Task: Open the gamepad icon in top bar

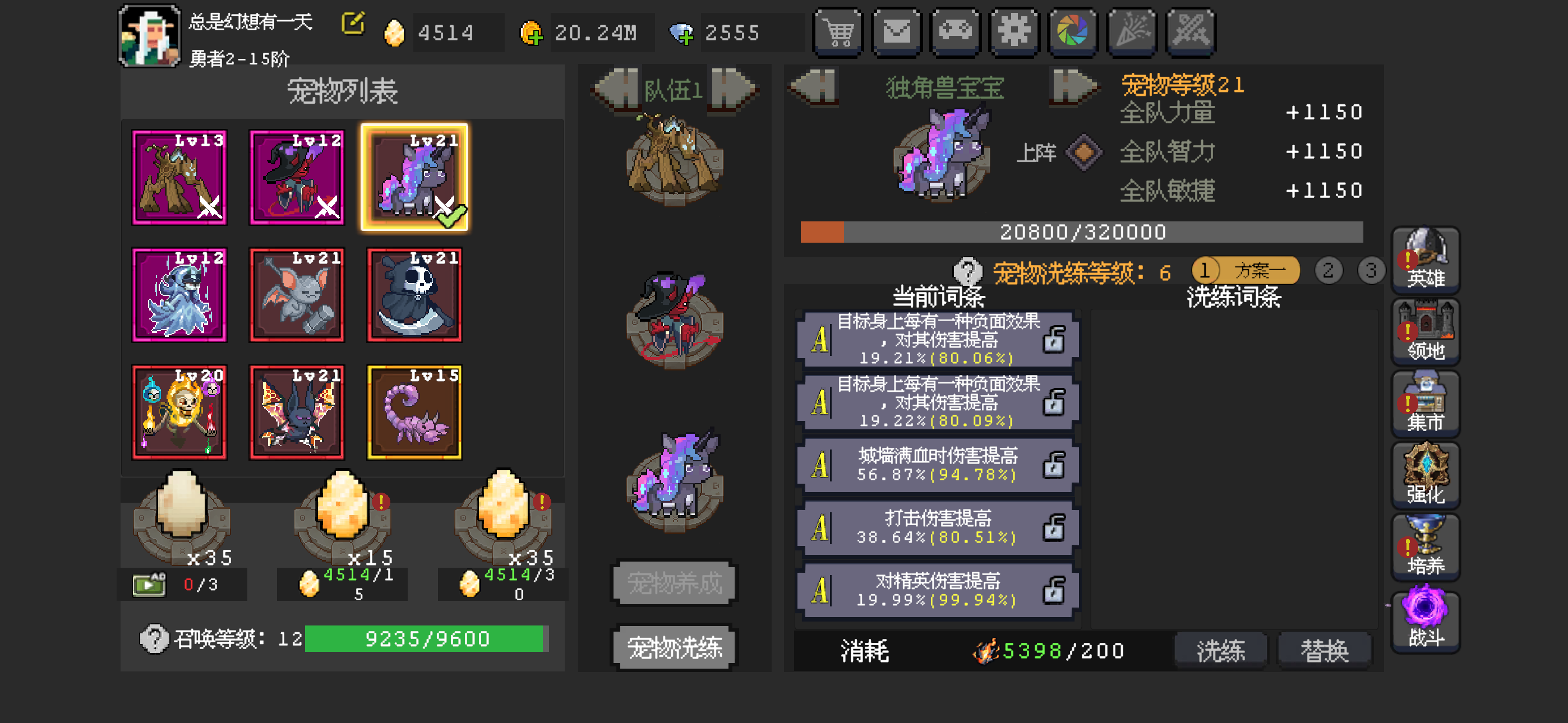Action: (x=956, y=31)
